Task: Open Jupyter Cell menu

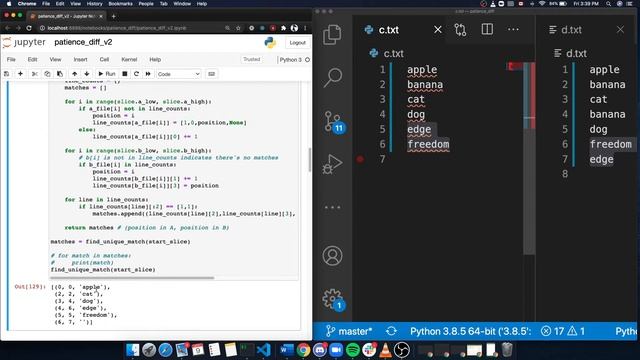Action: tap(104, 60)
